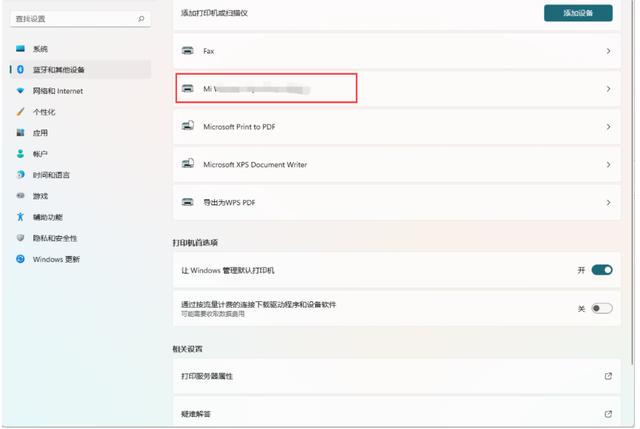
Task: Click the 辅助功能 accessibility icon
Action: pyautogui.click(x=20, y=217)
